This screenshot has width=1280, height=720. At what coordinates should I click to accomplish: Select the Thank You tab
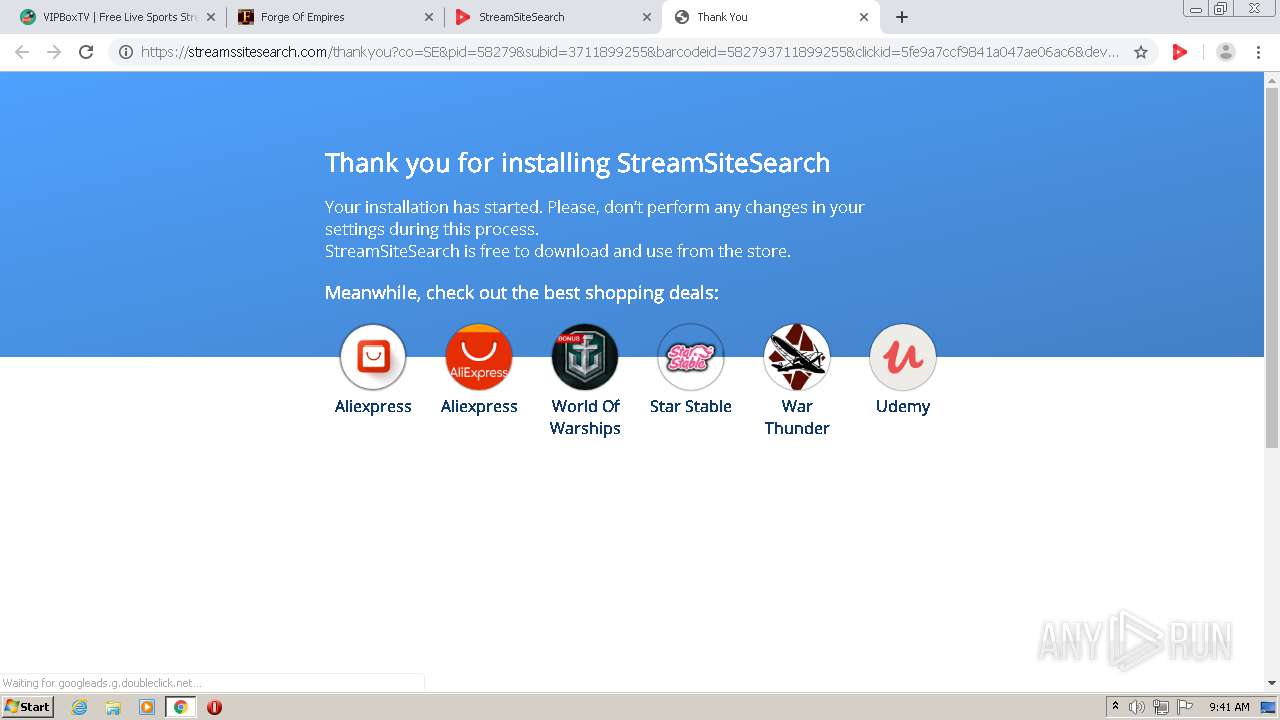click(770, 17)
